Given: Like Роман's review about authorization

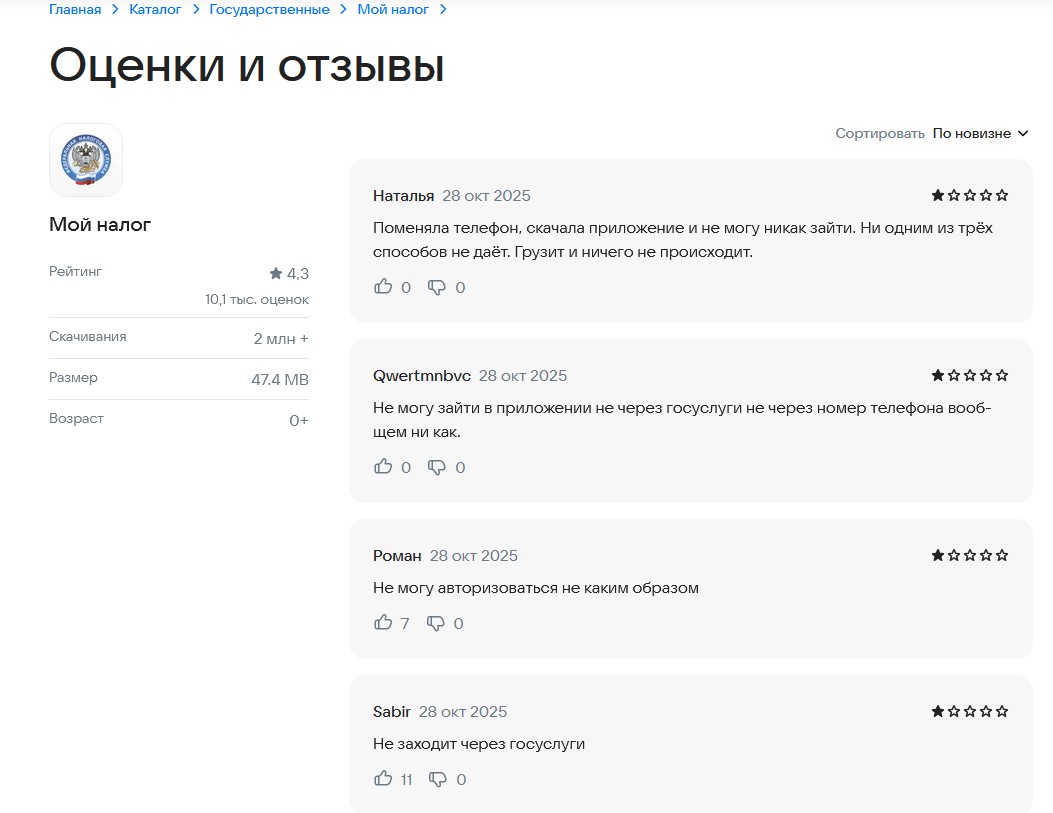Looking at the screenshot, I should [x=383, y=623].
